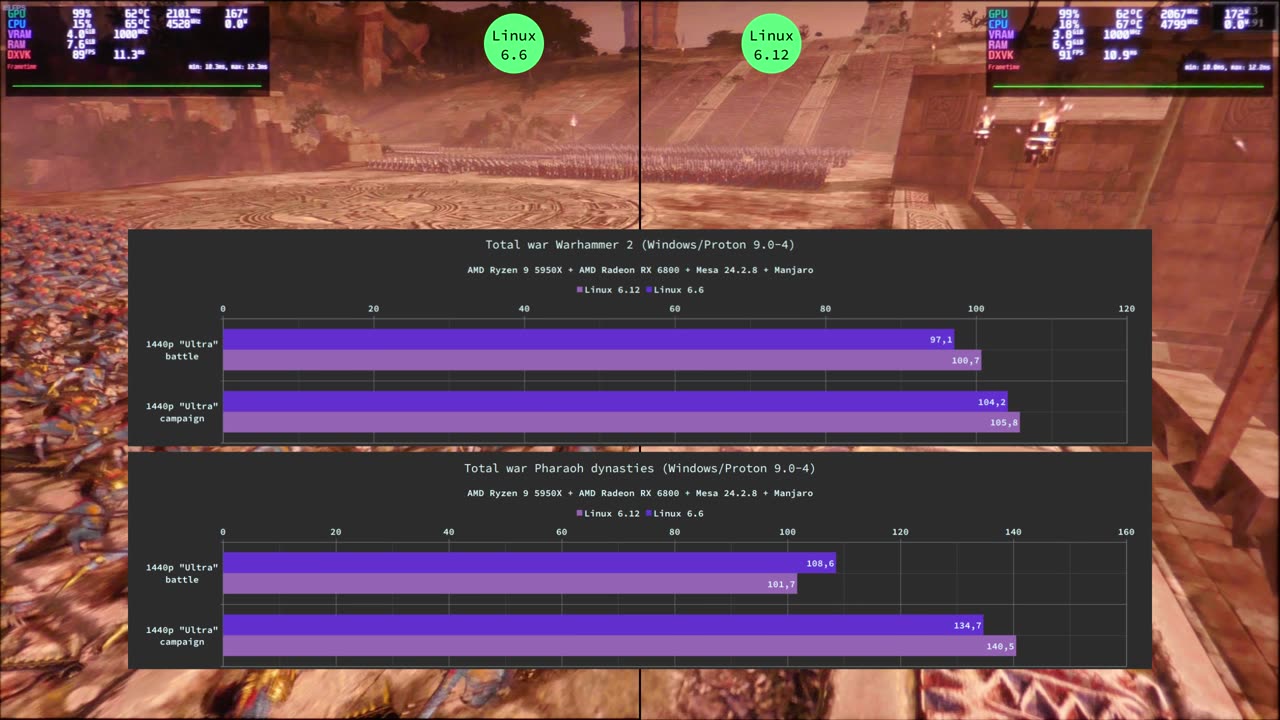Click the Pharaoh battle bar labeled 108,6
1280x720 pixels.
tap(529, 563)
